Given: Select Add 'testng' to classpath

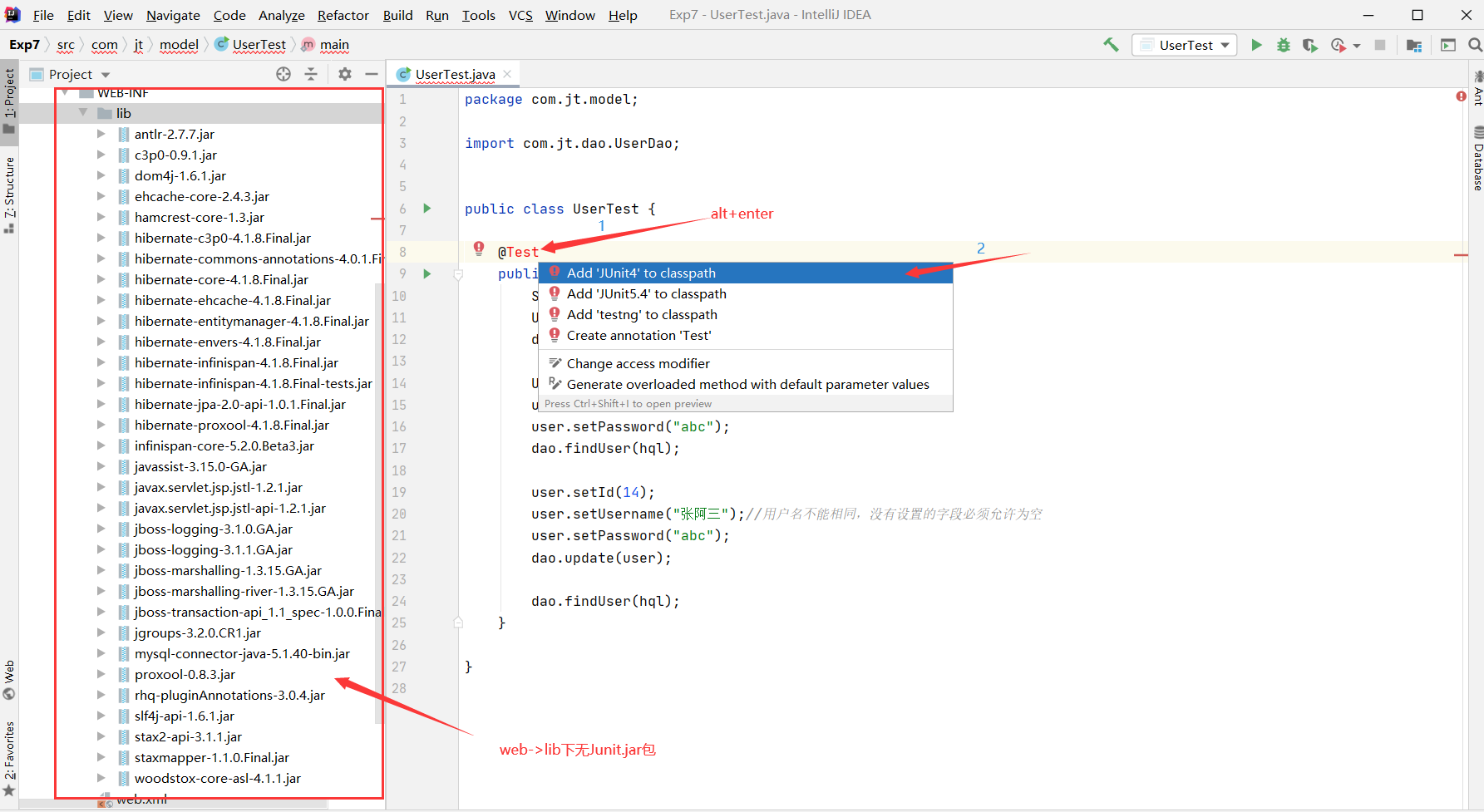Looking at the screenshot, I should [746, 315].
